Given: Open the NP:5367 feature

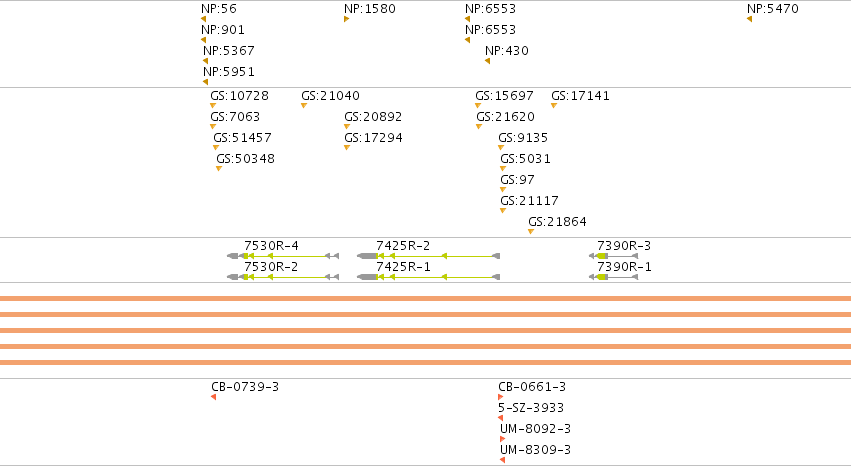Looking at the screenshot, I should pyautogui.click(x=228, y=51).
